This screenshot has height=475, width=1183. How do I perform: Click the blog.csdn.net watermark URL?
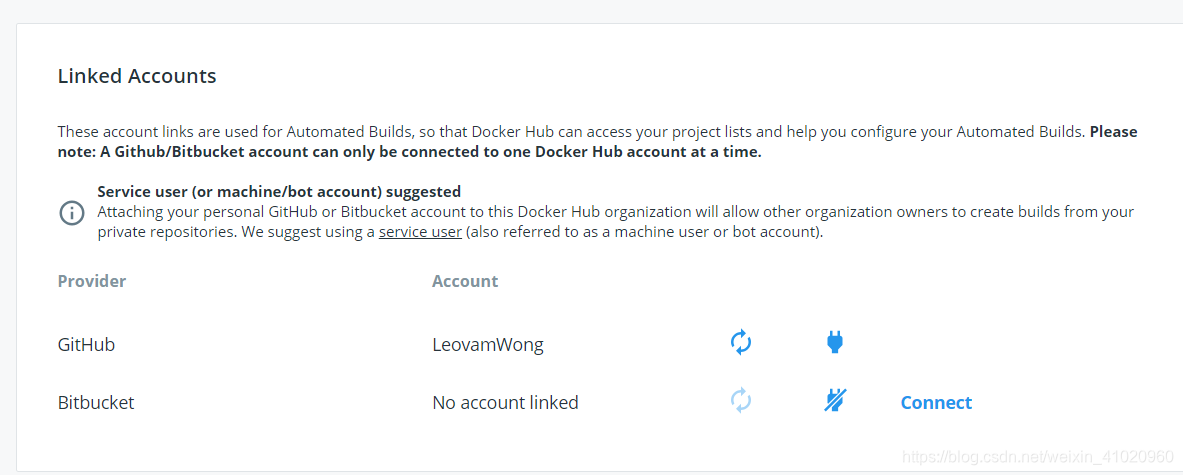(x=1038, y=457)
